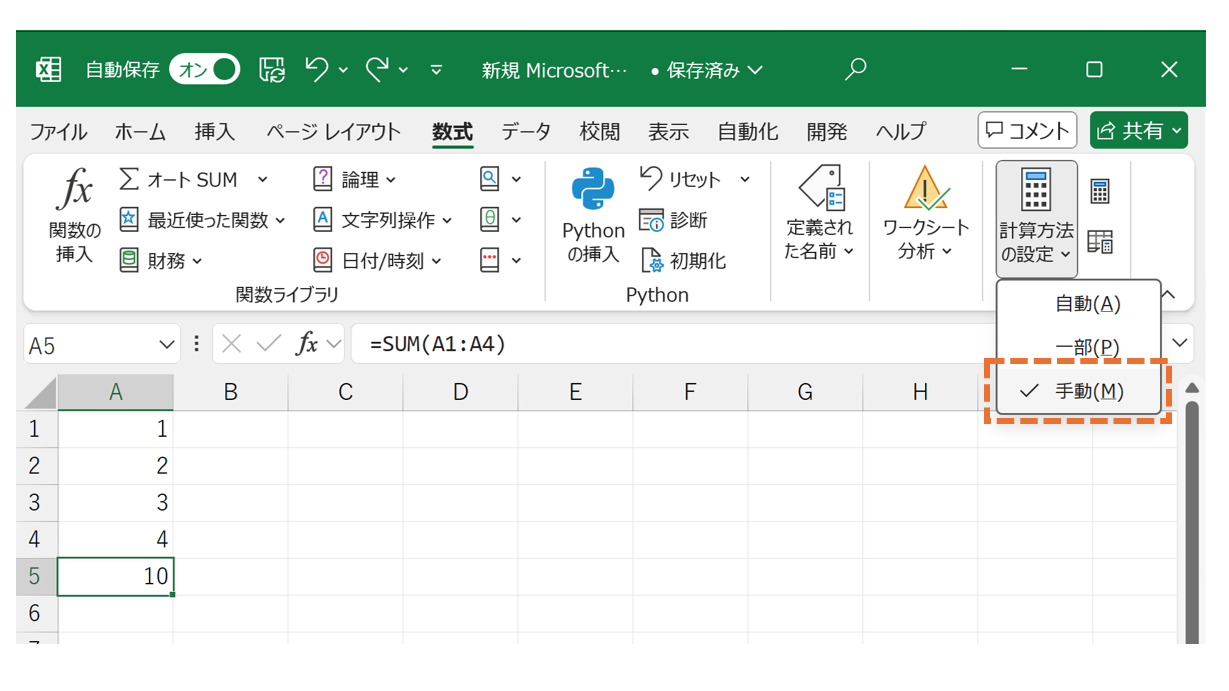Image resolution: width=1229 pixels, height=691 pixels.
Task: Click the Undo arrow
Action: 317,69
